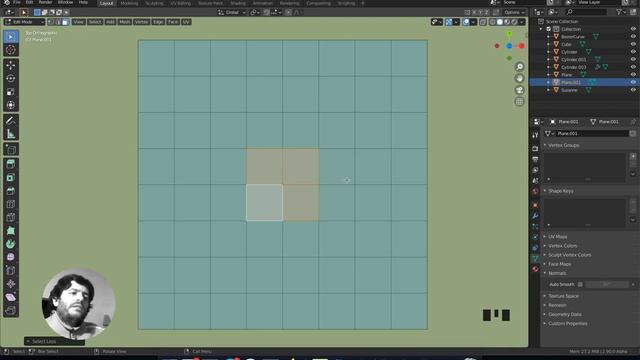
Task: Click the outliner search field
Action: 586,12
